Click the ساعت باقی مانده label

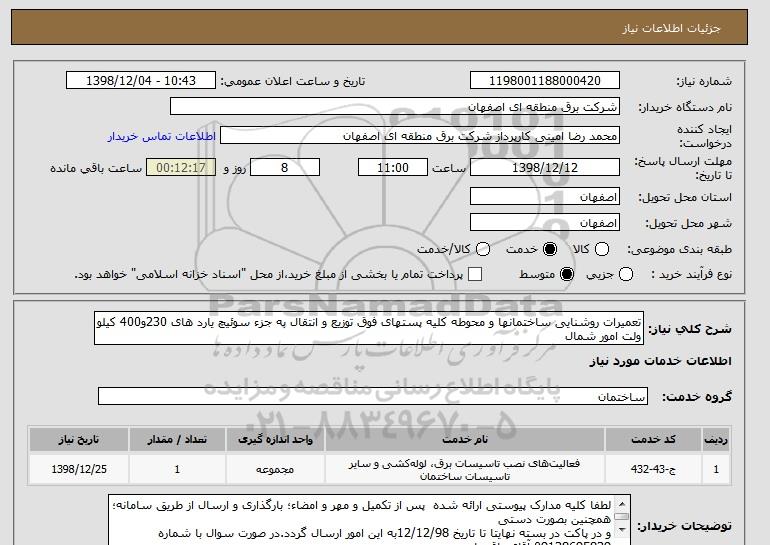tap(96, 168)
